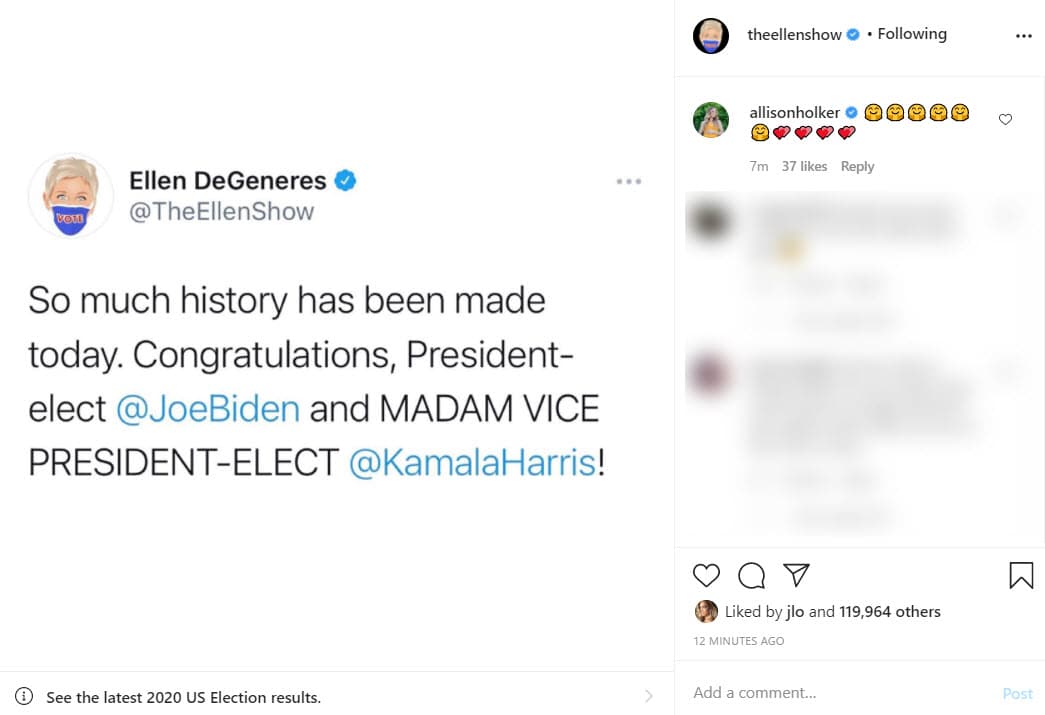Click the info icon next to election results banner

(23, 696)
